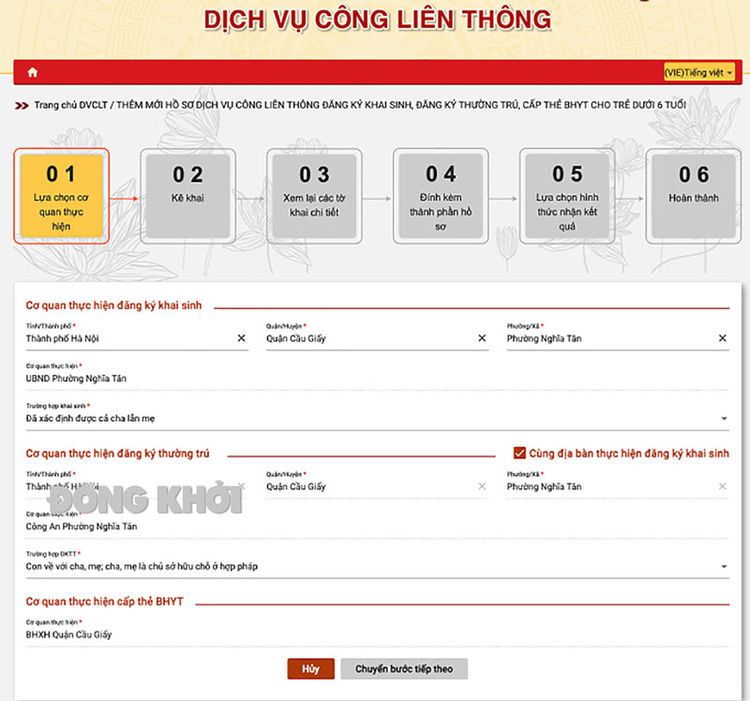Click the UBND Phường Nghĩa Tân agency field
The image size is (750, 701).
pos(377,378)
